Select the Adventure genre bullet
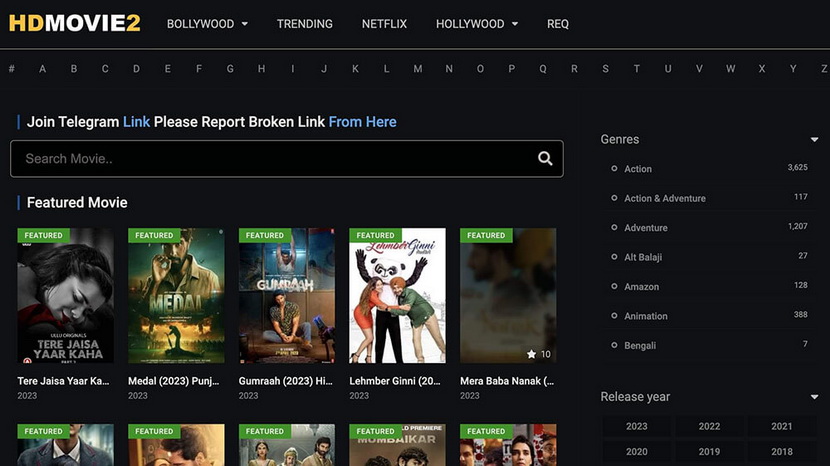The image size is (830, 466). pos(614,227)
